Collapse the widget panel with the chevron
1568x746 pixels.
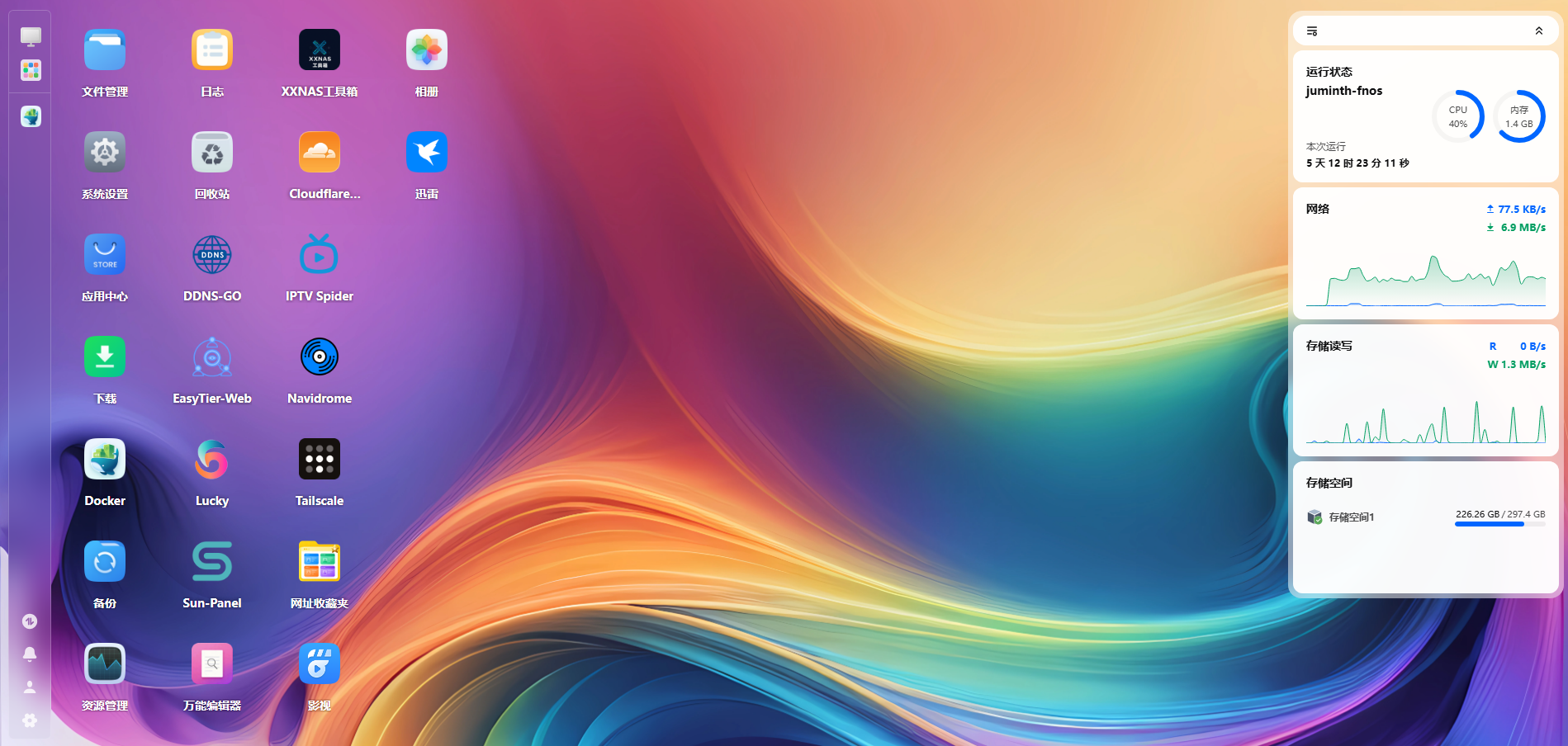tap(1538, 31)
